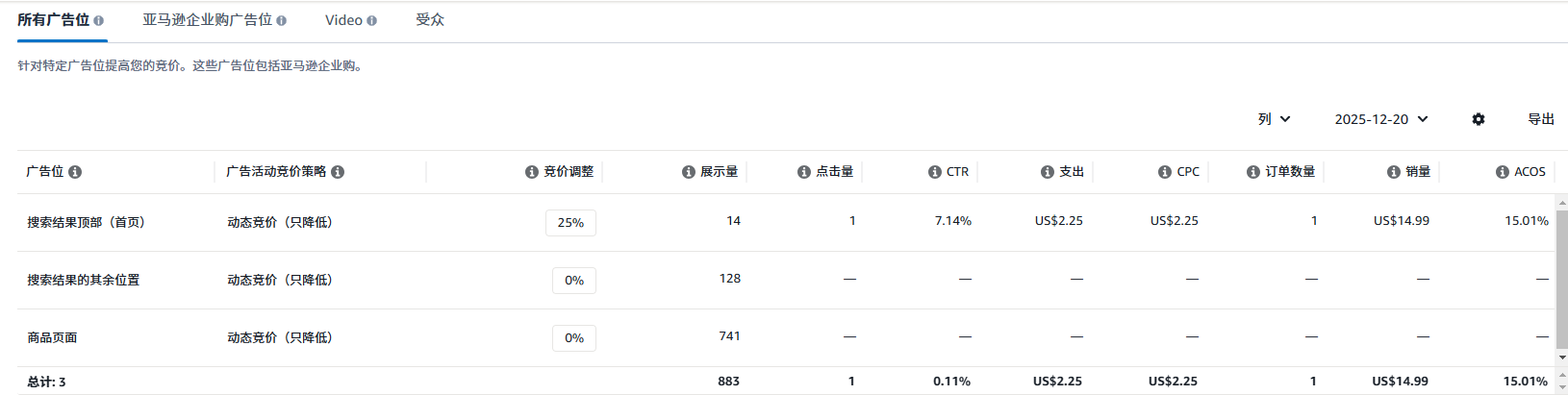Expand the 列 columns dropdown
Viewport: 1568px width, 395px height.
tap(1274, 119)
